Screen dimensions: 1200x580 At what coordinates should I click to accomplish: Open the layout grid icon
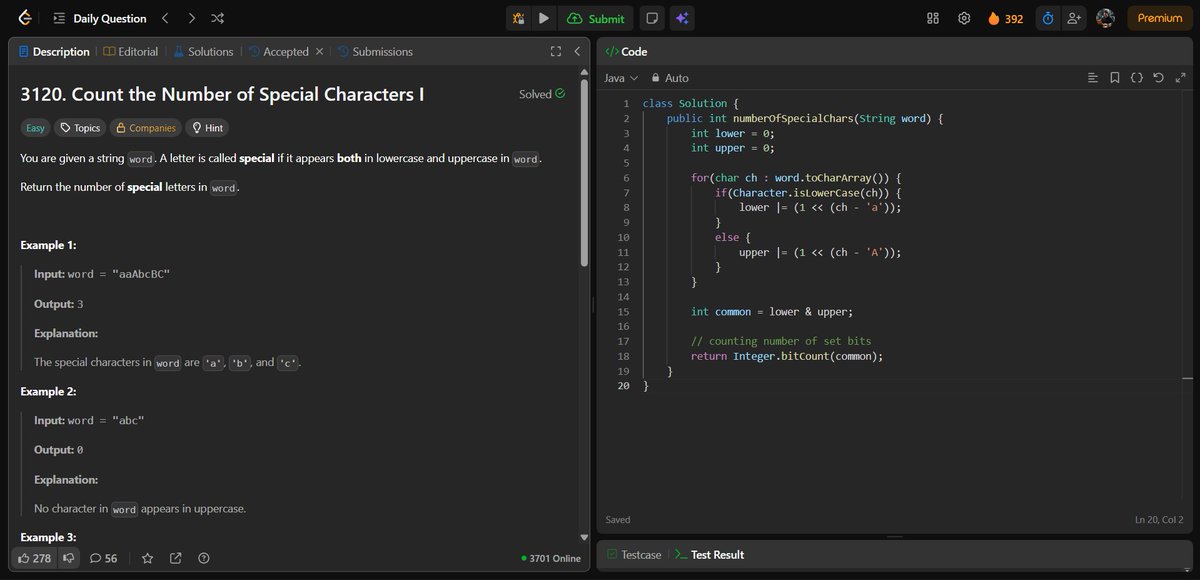pos(933,18)
